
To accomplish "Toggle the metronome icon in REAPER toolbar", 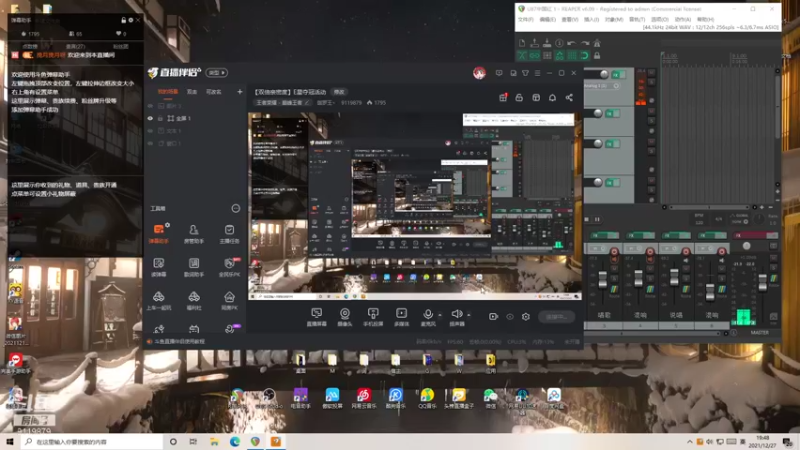I will (x=597, y=43).
